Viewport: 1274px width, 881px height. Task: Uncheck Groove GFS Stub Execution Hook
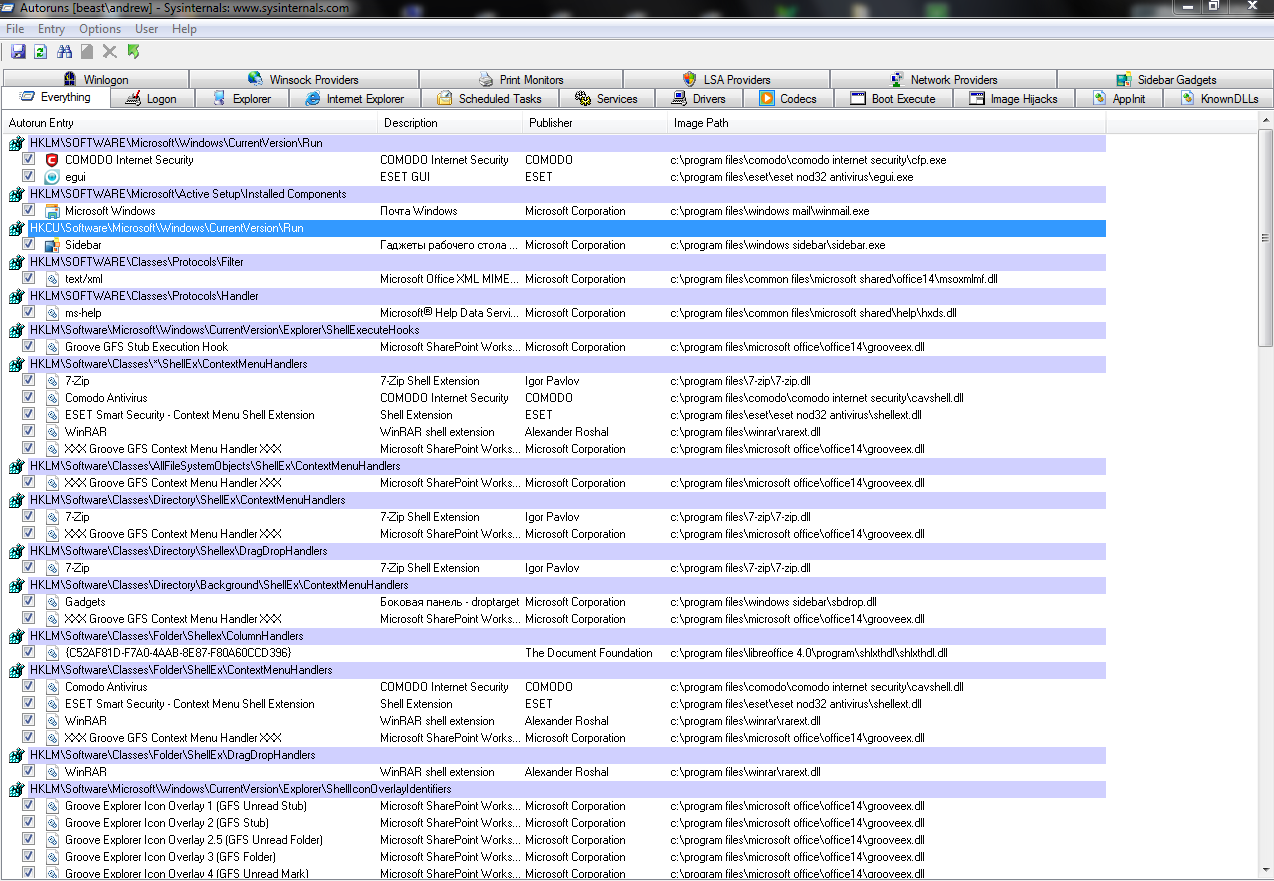[x=28, y=346]
